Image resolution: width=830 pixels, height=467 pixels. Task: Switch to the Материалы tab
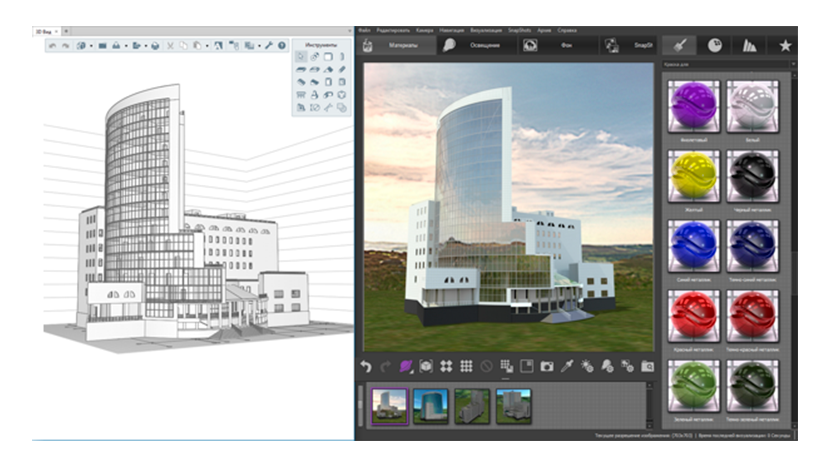coord(397,46)
